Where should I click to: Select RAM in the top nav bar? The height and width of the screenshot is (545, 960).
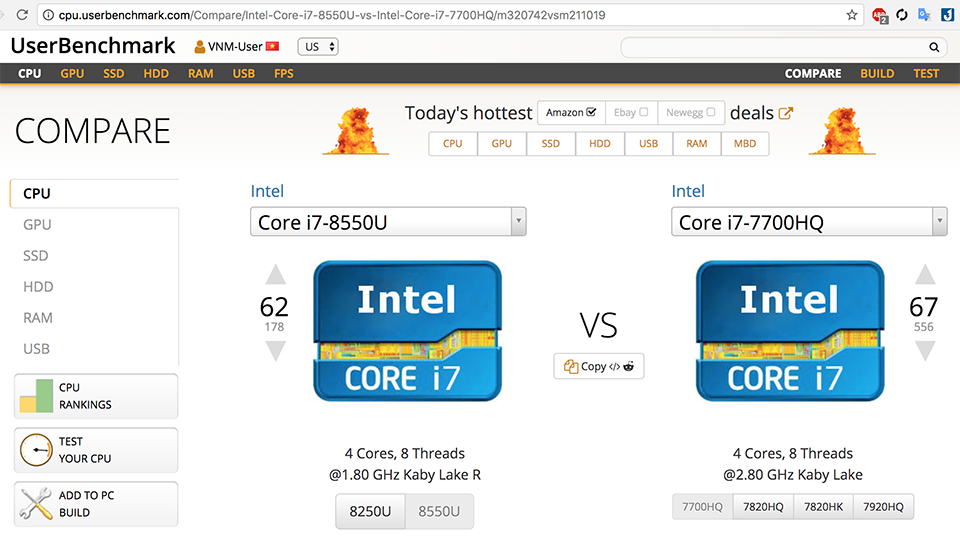point(201,73)
